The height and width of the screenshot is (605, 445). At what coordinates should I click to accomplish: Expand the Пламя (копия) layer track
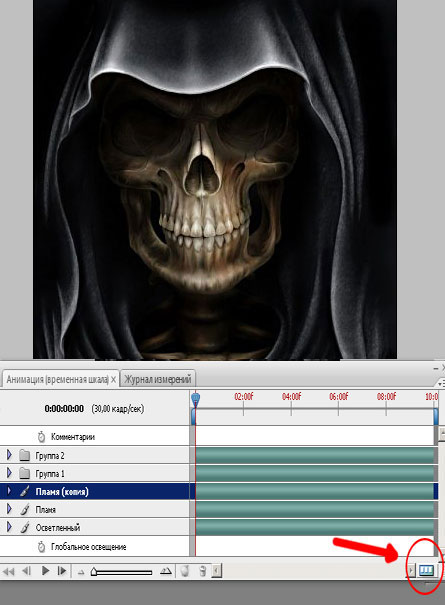(x=9, y=491)
